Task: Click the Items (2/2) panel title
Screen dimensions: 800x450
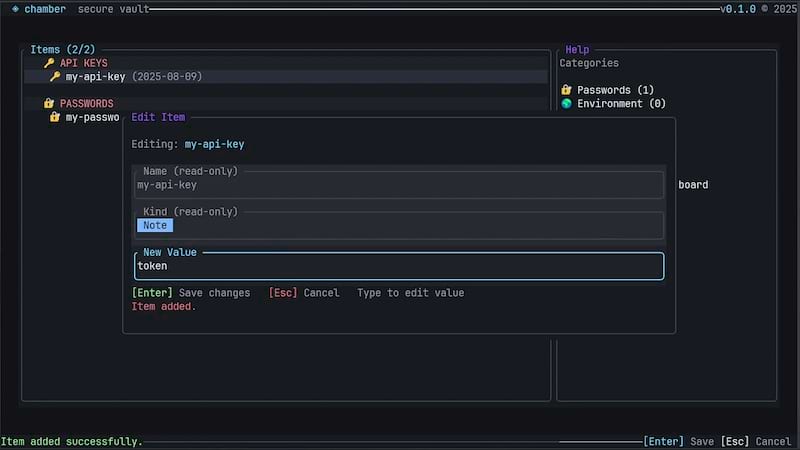Action: pos(61,49)
